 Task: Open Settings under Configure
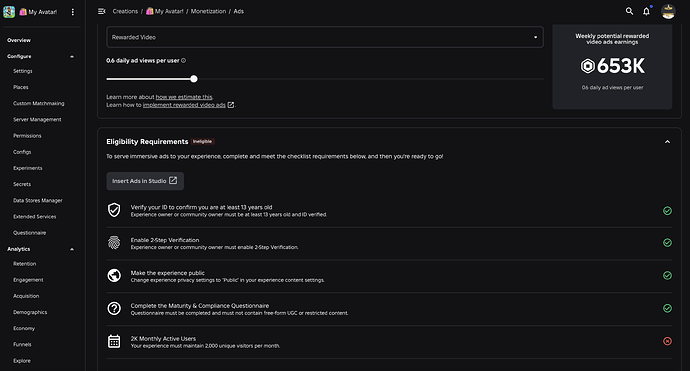(x=23, y=71)
